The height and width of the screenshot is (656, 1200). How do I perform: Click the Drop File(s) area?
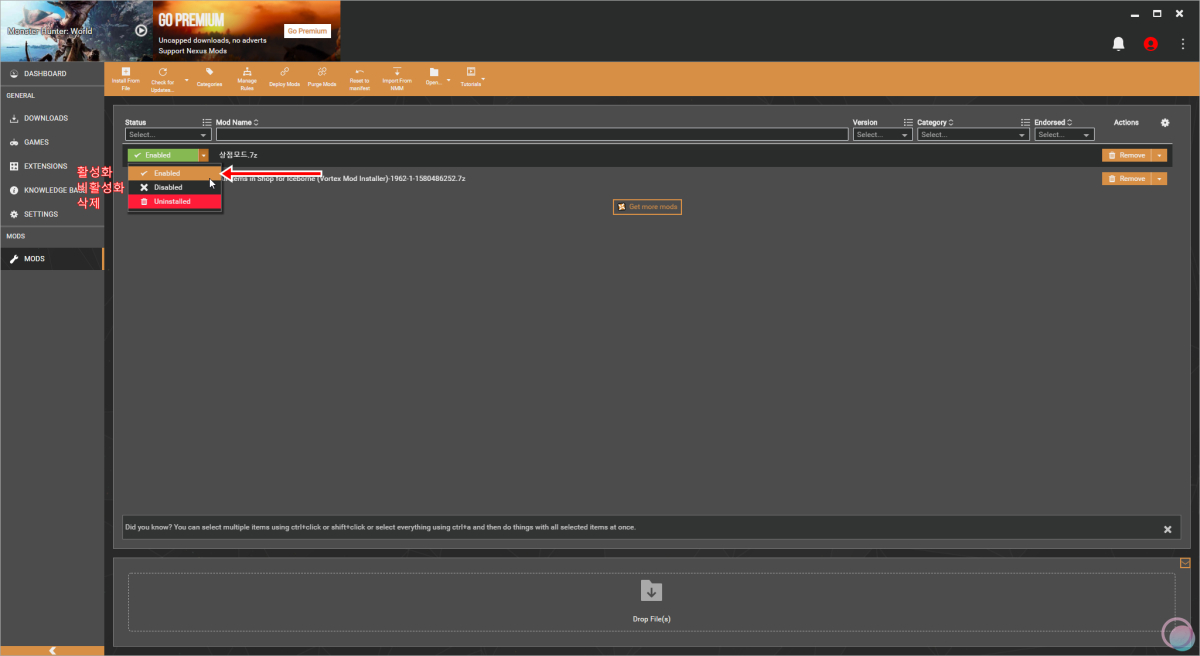pos(651,601)
